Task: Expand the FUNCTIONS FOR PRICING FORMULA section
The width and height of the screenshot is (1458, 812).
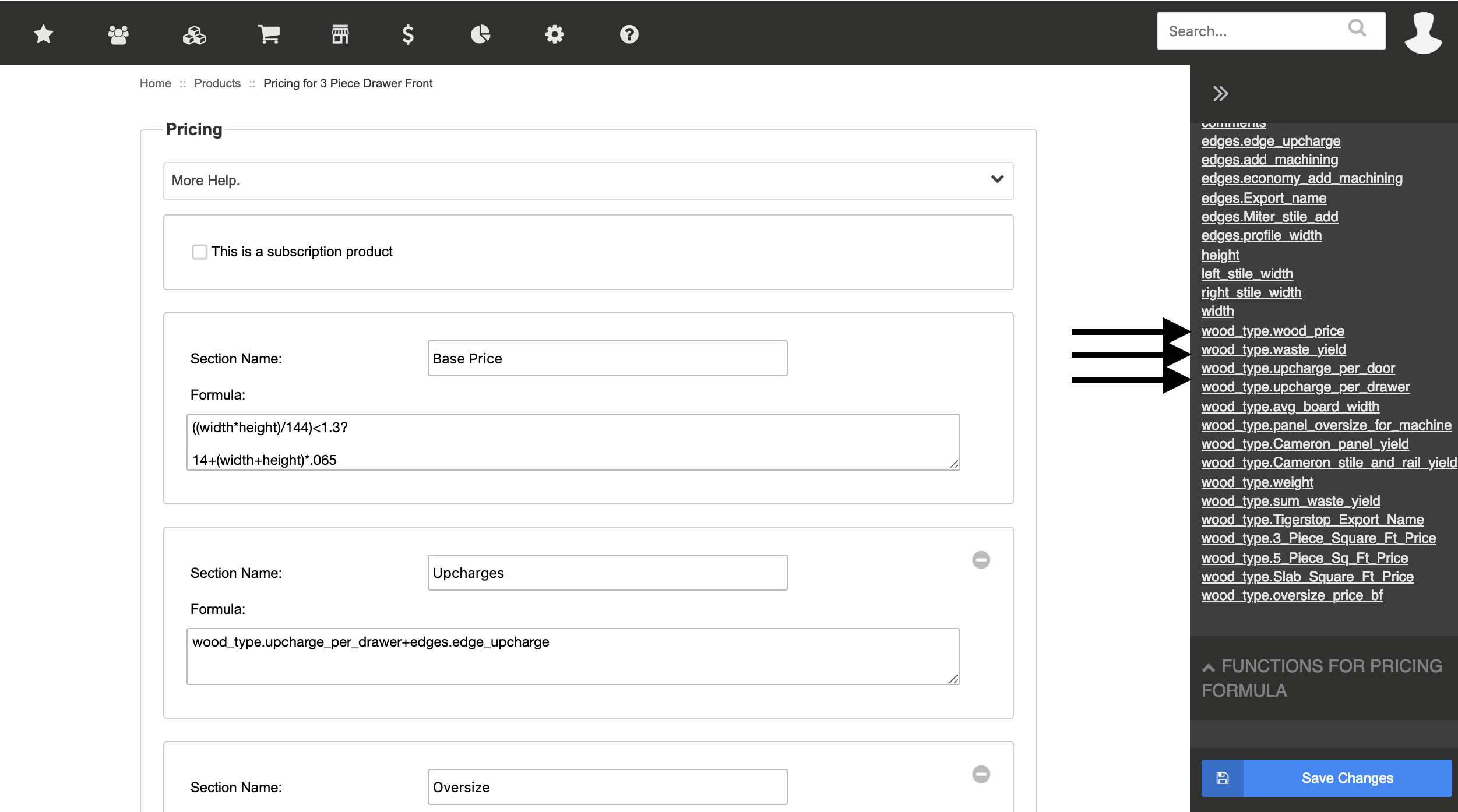Action: pos(1320,677)
